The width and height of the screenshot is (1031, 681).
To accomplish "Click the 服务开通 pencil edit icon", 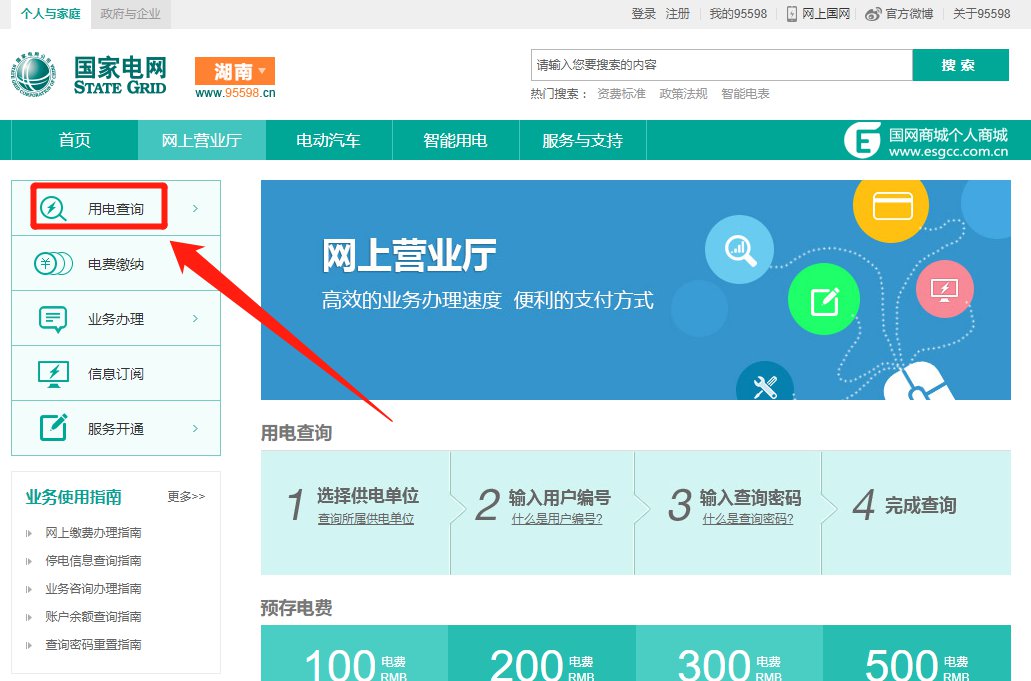I will point(52,428).
